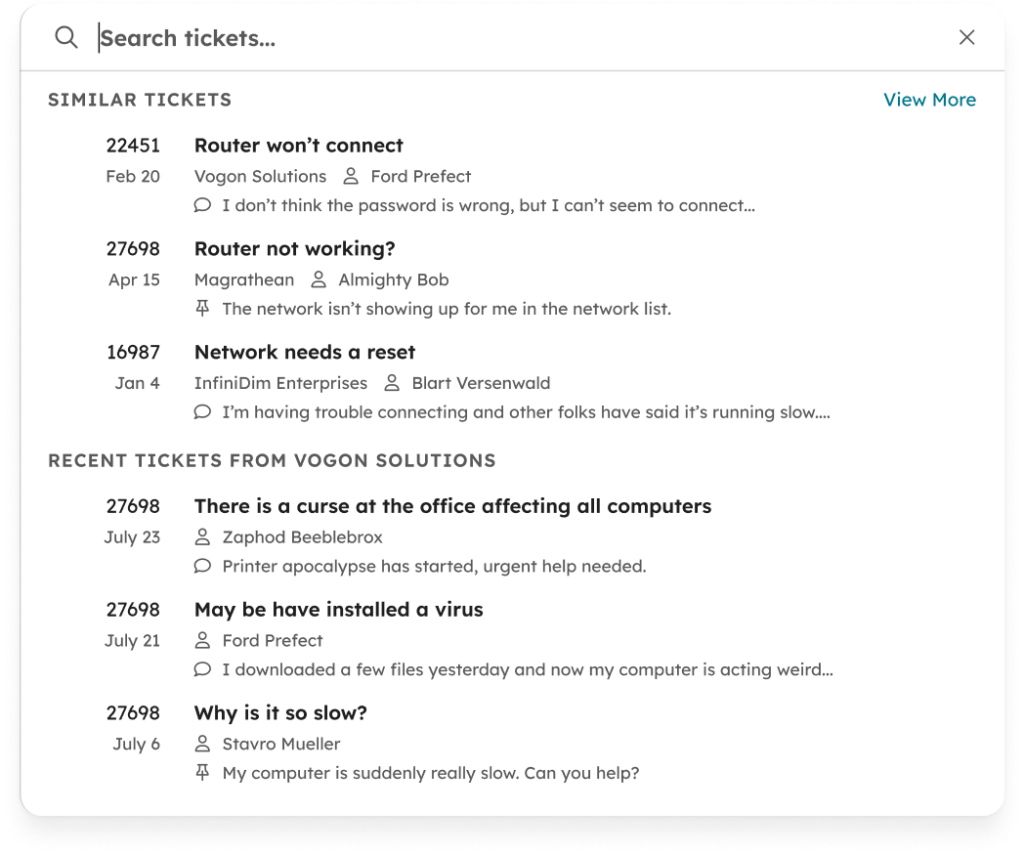Click the pin icon on "Why is it so slow?"
Image resolution: width=1024 pixels, height=855 pixels.
(202, 772)
